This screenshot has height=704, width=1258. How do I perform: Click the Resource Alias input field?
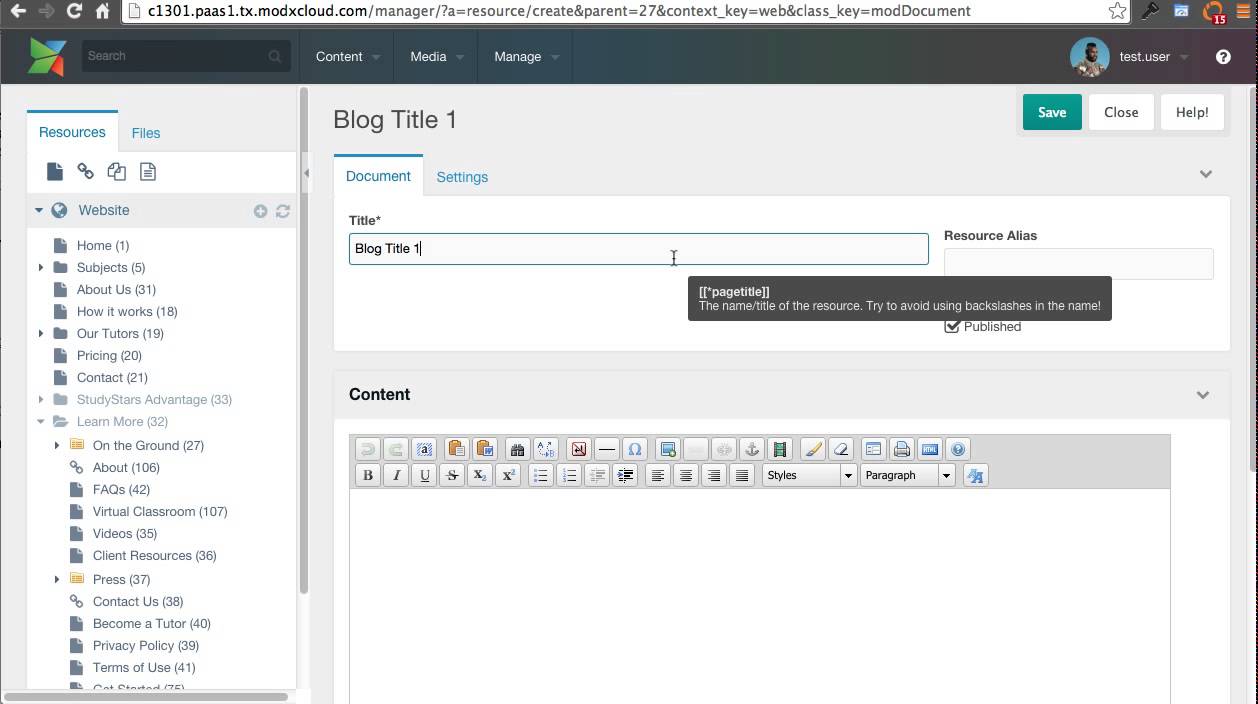tap(1079, 264)
